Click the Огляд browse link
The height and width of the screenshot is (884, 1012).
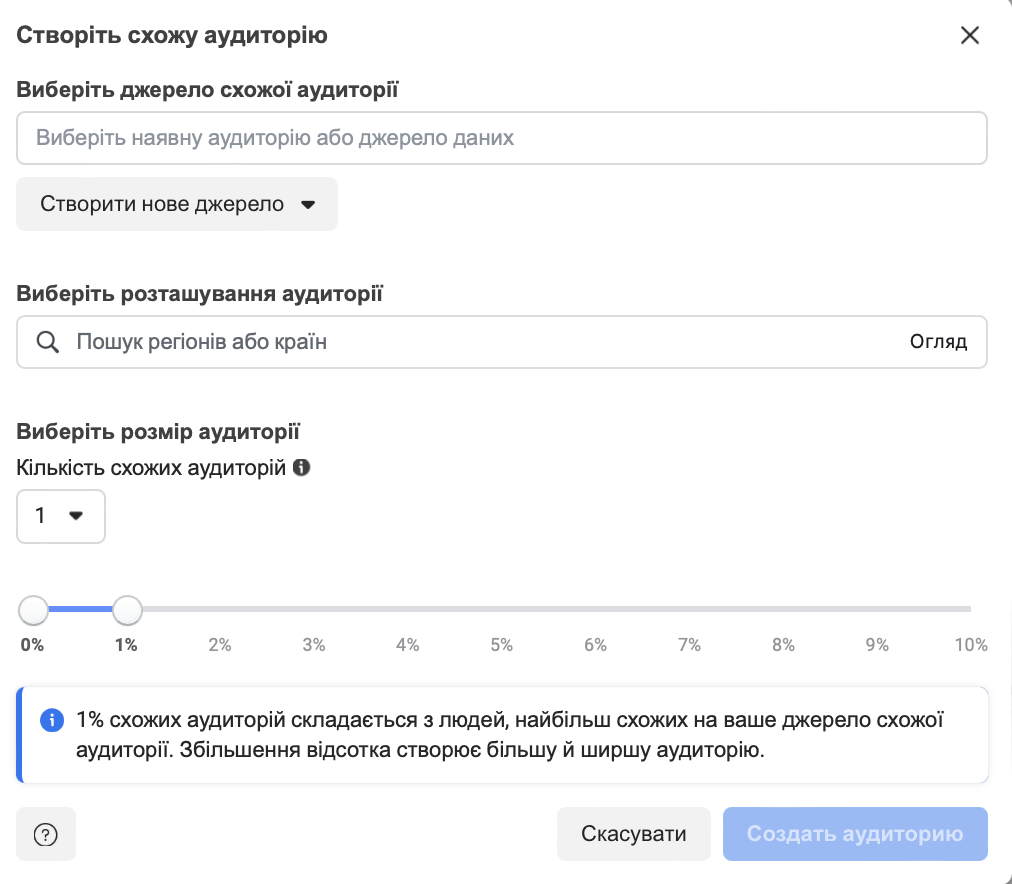click(x=938, y=341)
